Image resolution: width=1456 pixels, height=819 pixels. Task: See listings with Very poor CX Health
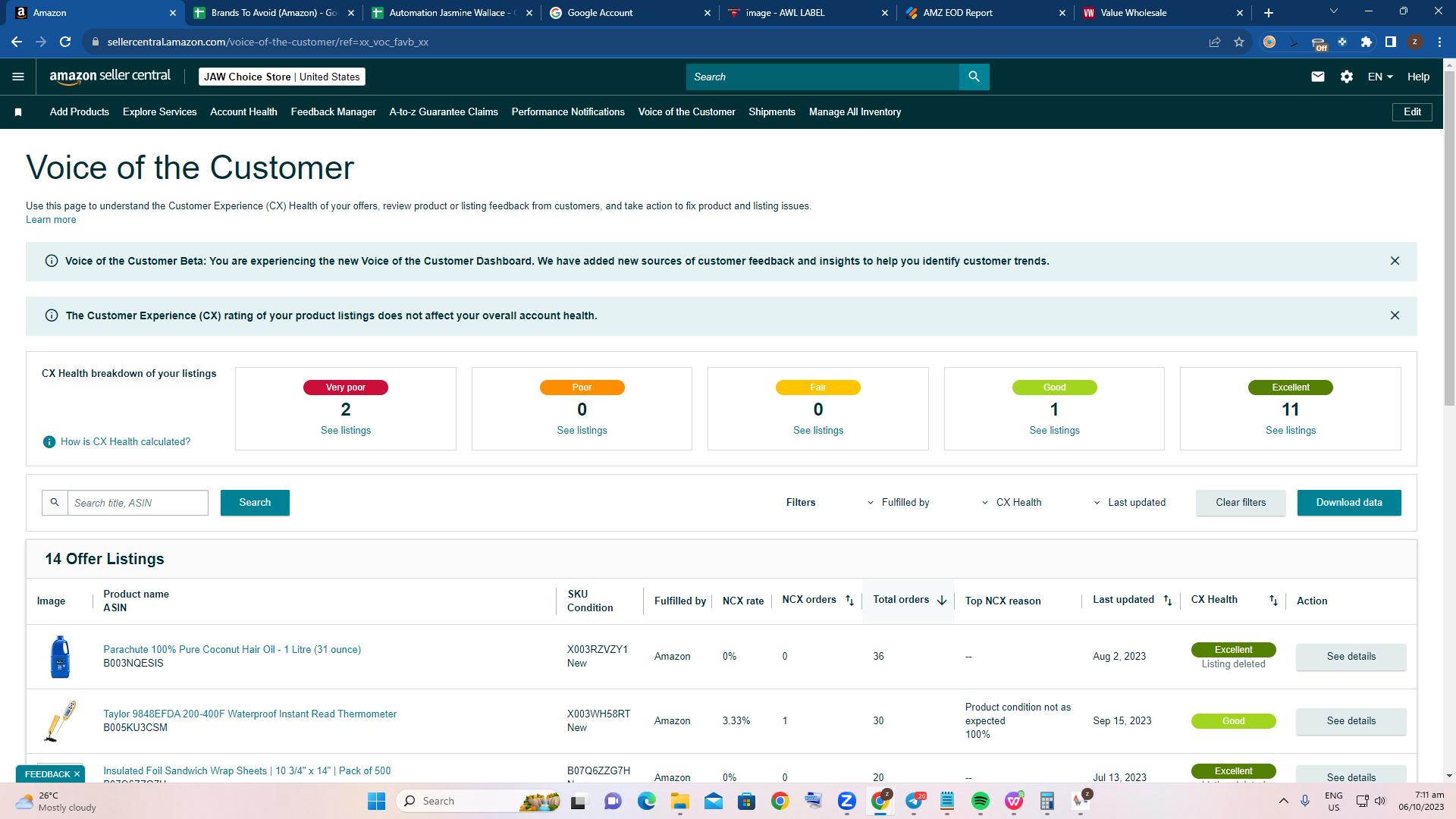(x=346, y=431)
